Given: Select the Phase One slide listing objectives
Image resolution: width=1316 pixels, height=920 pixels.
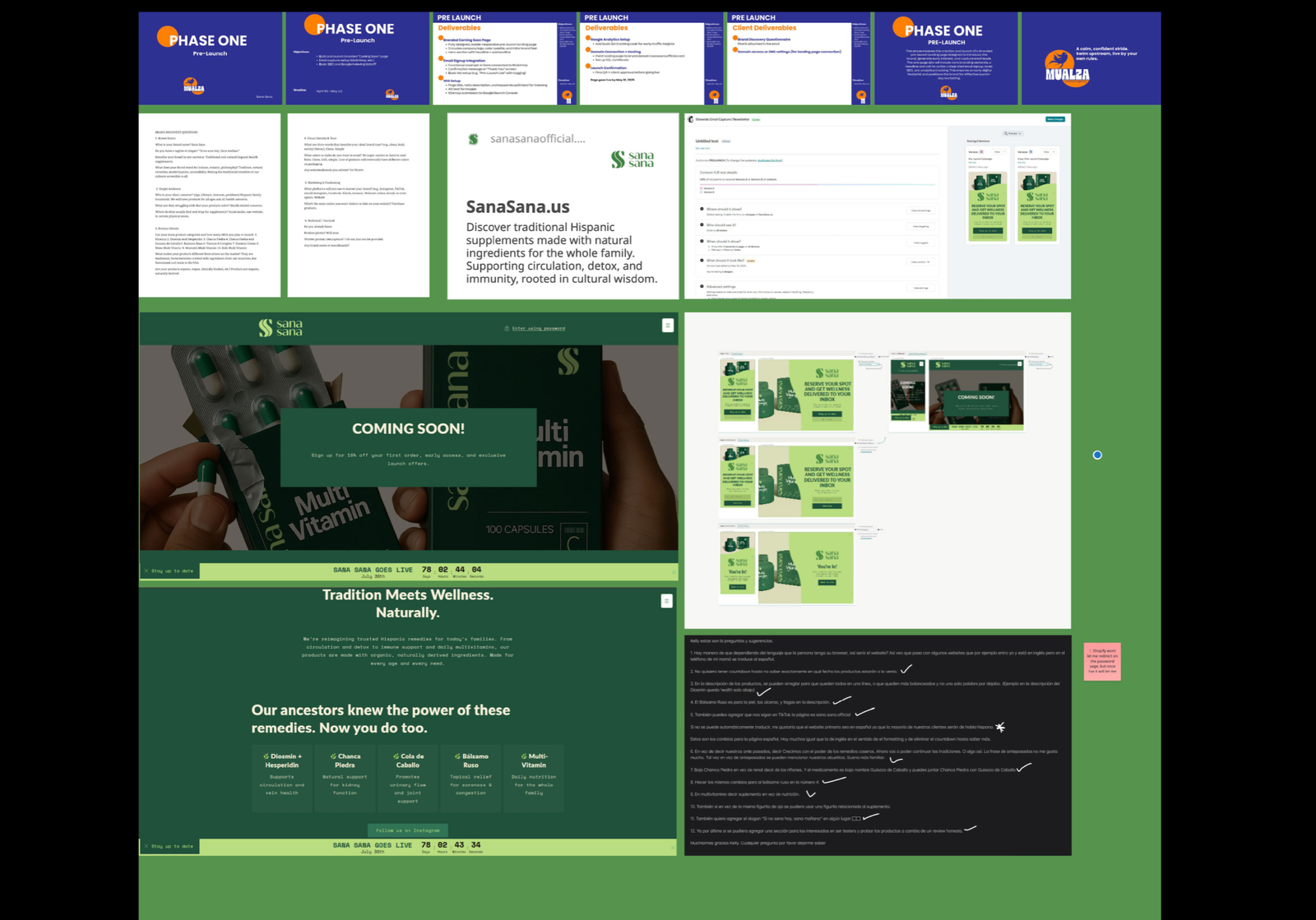Looking at the screenshot, I should [x=357, y=58].
